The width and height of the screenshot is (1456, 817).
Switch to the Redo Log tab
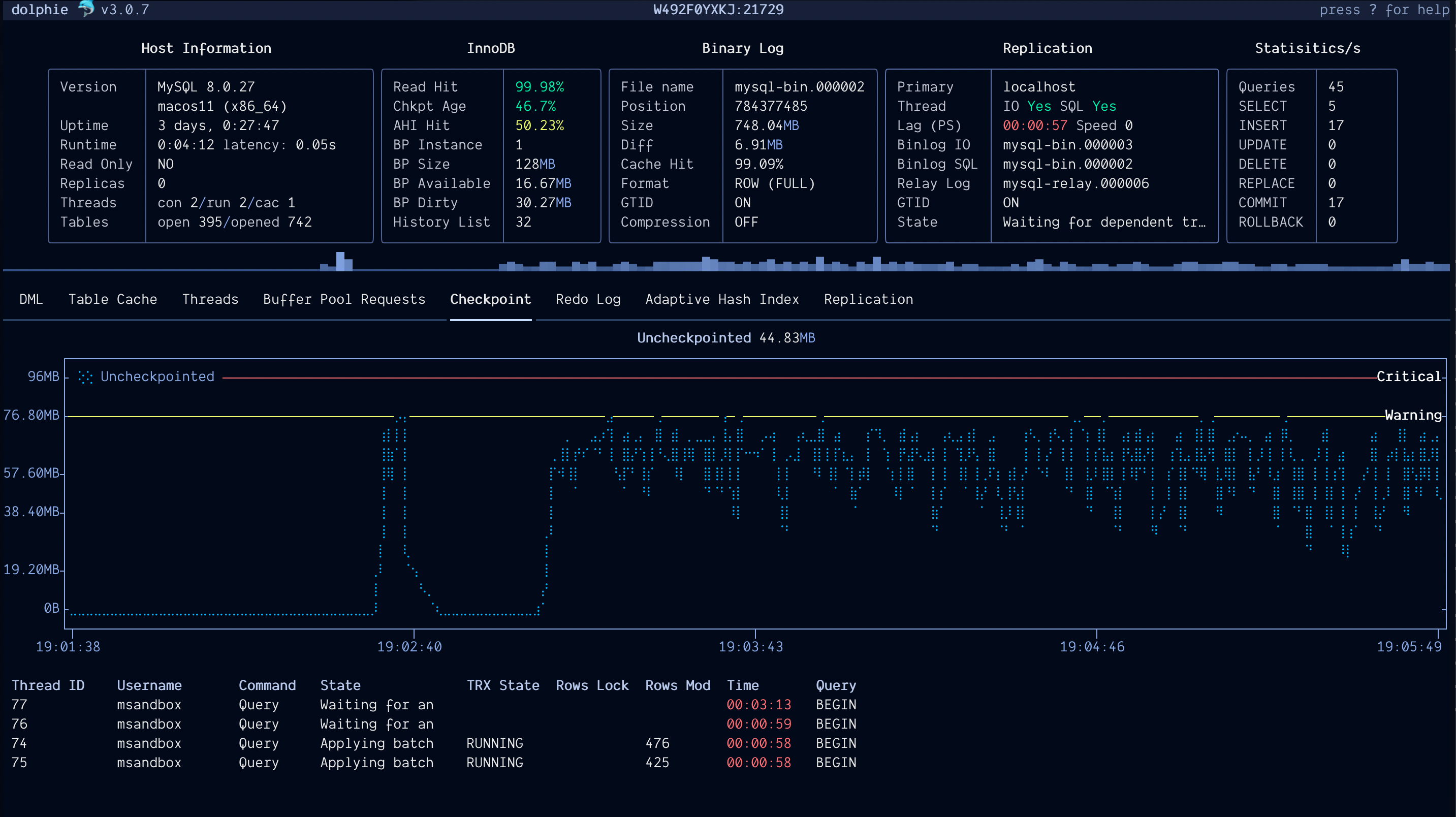pyautogui.click(x=588, y=299)
